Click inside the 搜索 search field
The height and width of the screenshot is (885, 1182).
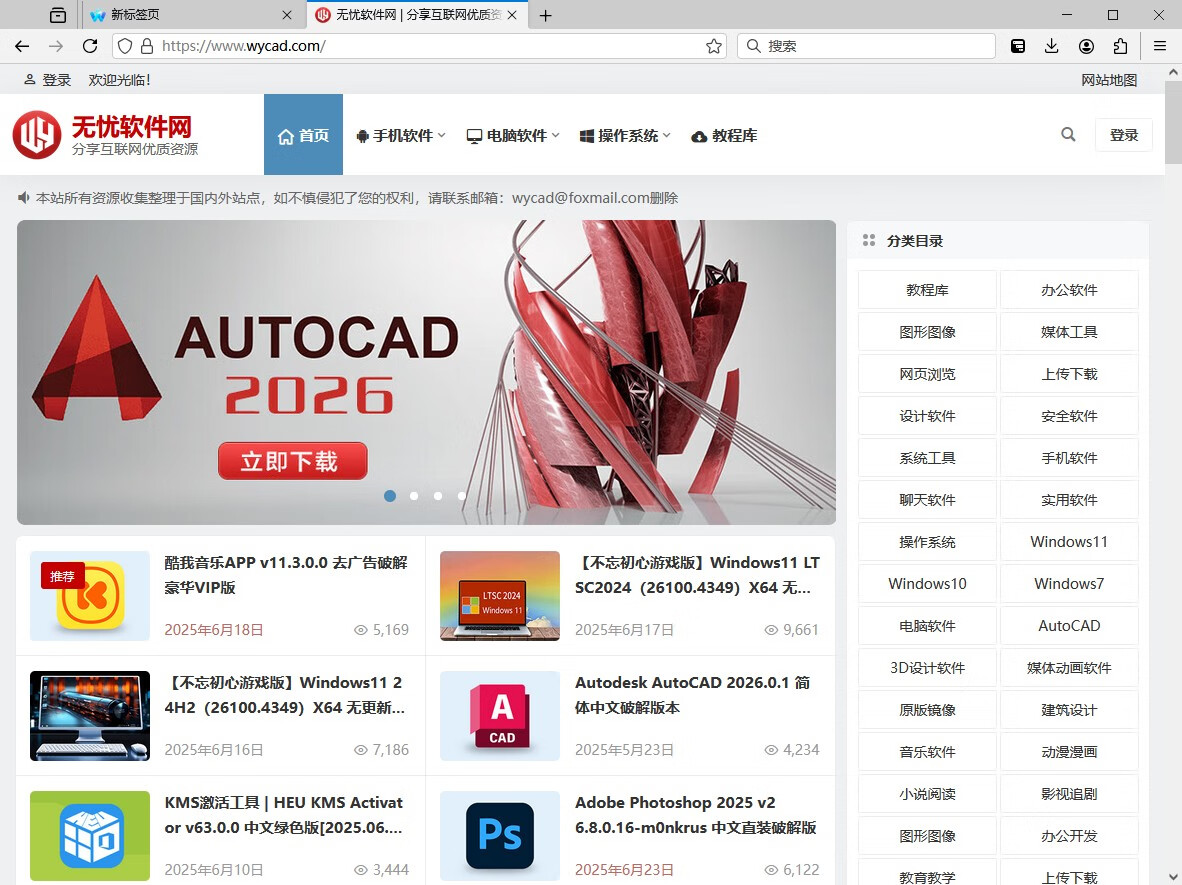[866, 45]
